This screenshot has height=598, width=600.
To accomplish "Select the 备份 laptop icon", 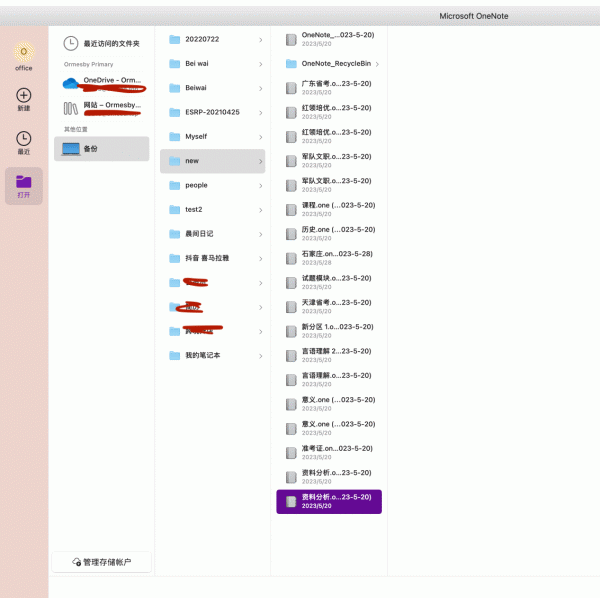I will click(71, 149).
